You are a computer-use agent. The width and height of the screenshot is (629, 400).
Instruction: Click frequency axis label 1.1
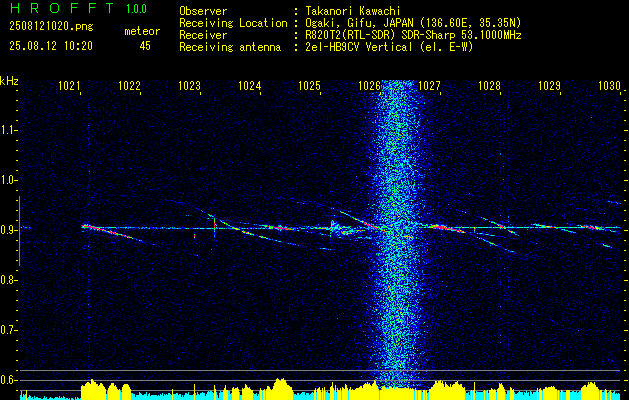pos(8,130)
